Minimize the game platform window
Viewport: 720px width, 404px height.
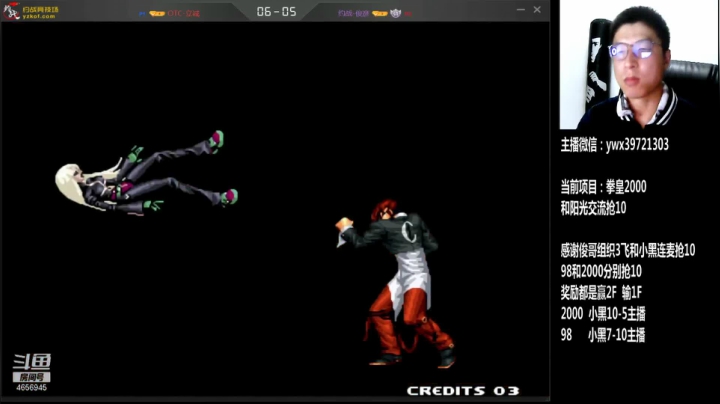pos(521,10)
